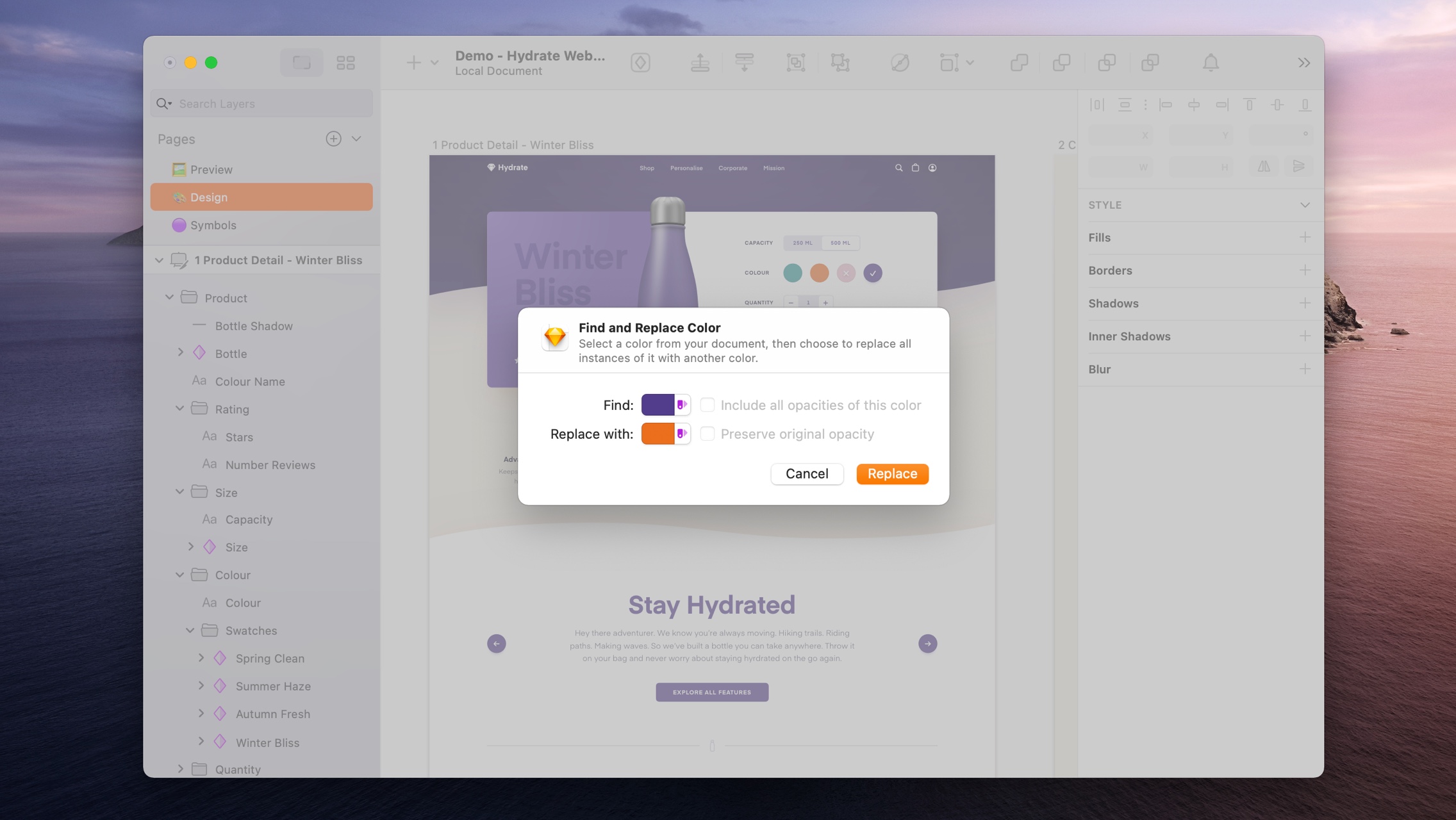Enable Include all opacities checkbox
1456x820 pixels.
coord(706,404)
